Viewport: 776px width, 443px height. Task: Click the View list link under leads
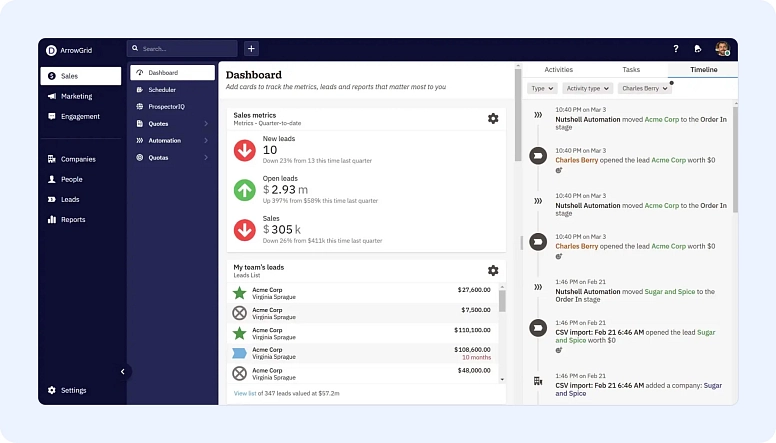click(x=245, y=394)
